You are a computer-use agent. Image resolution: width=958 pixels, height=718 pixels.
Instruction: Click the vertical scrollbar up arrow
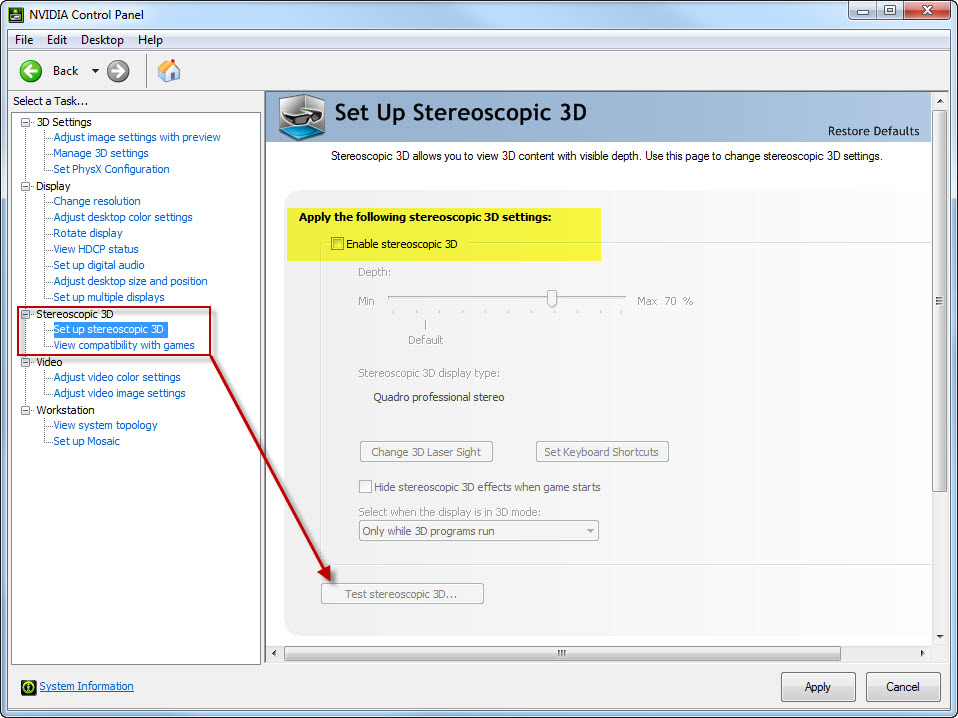pos(940,101)
